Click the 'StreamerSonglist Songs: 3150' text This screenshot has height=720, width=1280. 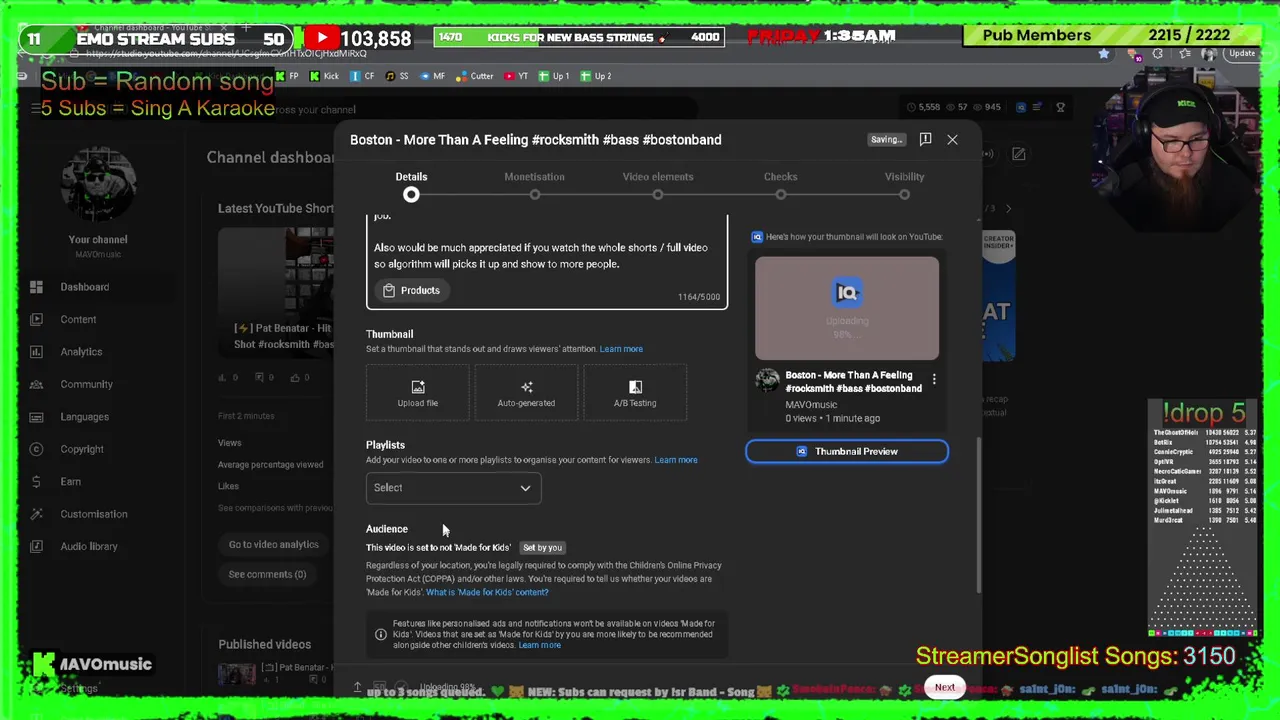coord(1076,656)
